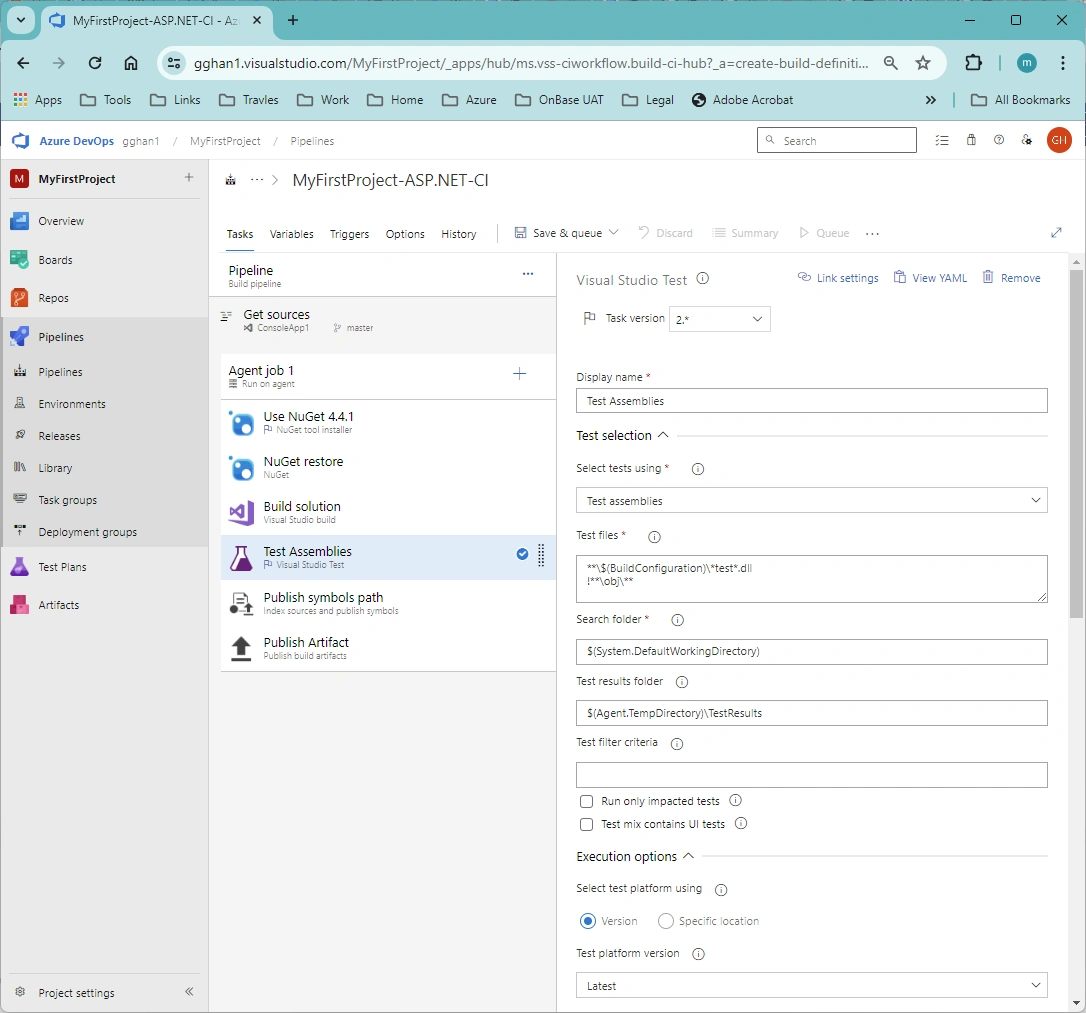Click the Visual Studio Test info icon
Image resolution: width=1086 pixels, height=1013 pixels.
[702, 278]
